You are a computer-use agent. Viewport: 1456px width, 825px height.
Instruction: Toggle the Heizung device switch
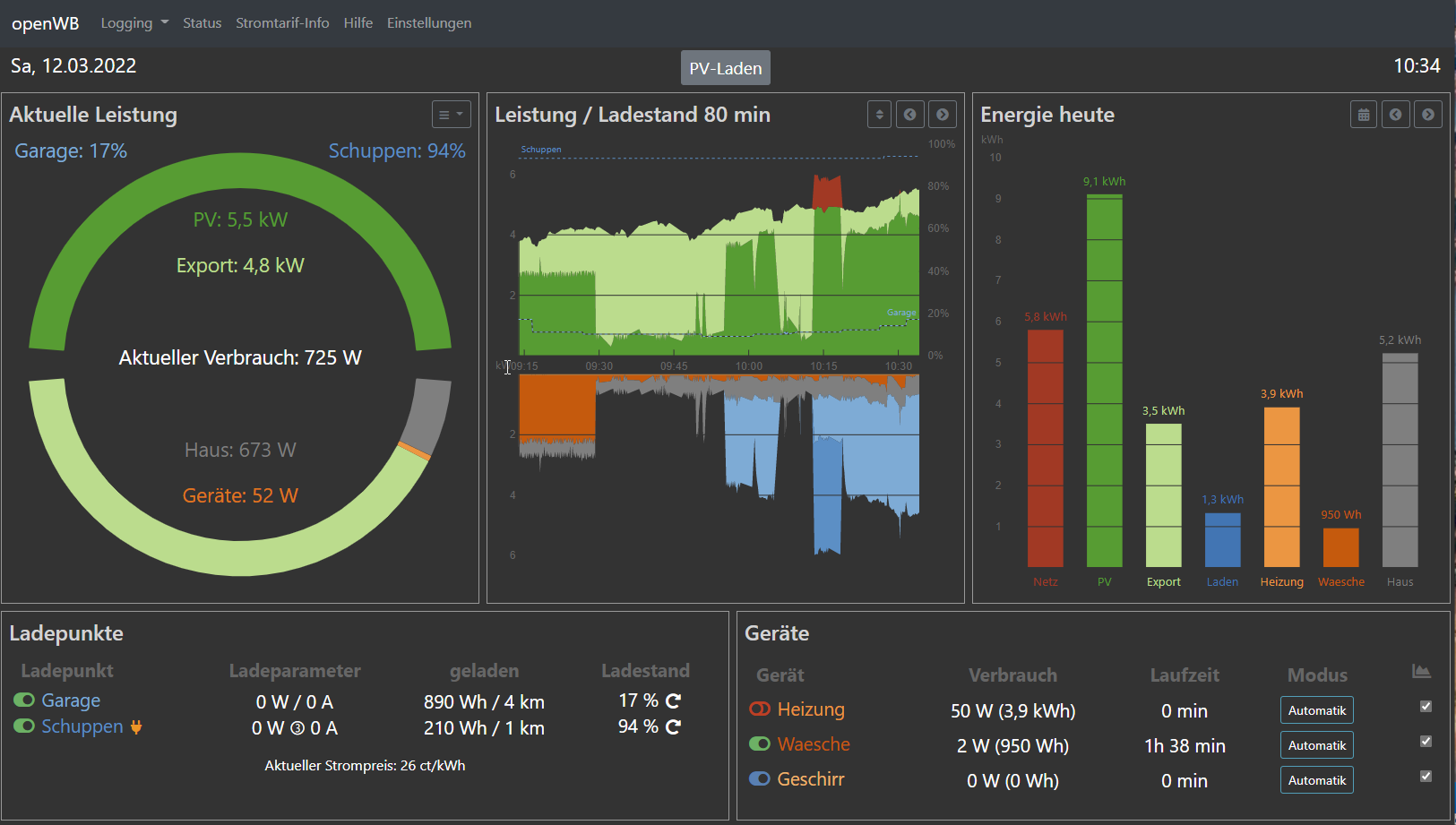click(760, 709)
